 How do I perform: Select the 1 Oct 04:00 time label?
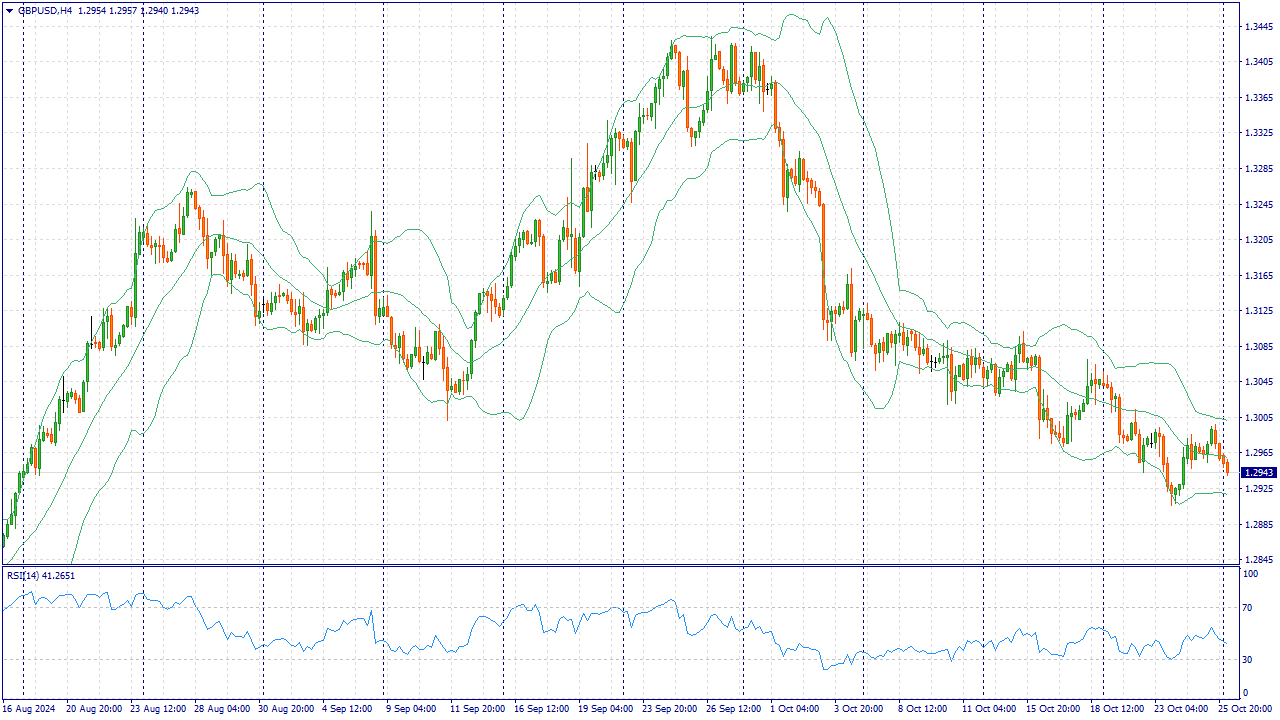coord(795,709)
